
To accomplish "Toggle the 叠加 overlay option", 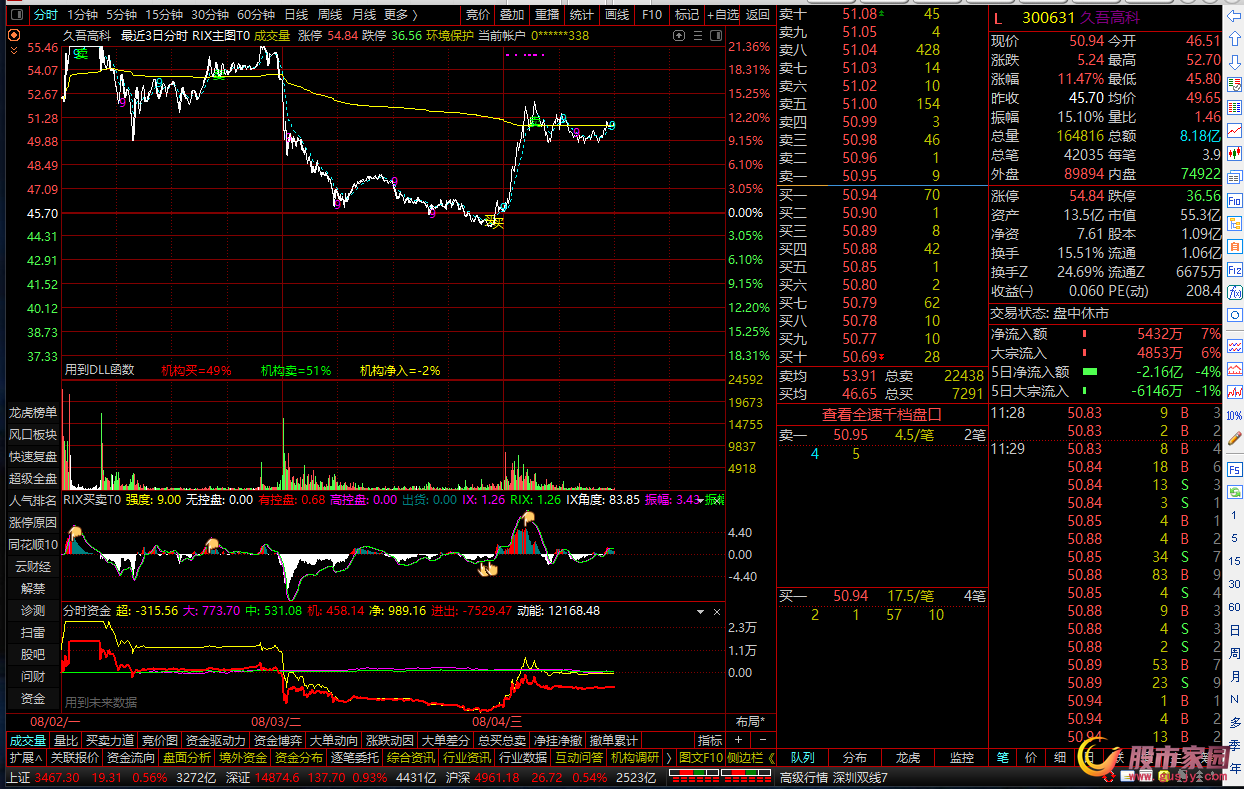I will 511,15.
